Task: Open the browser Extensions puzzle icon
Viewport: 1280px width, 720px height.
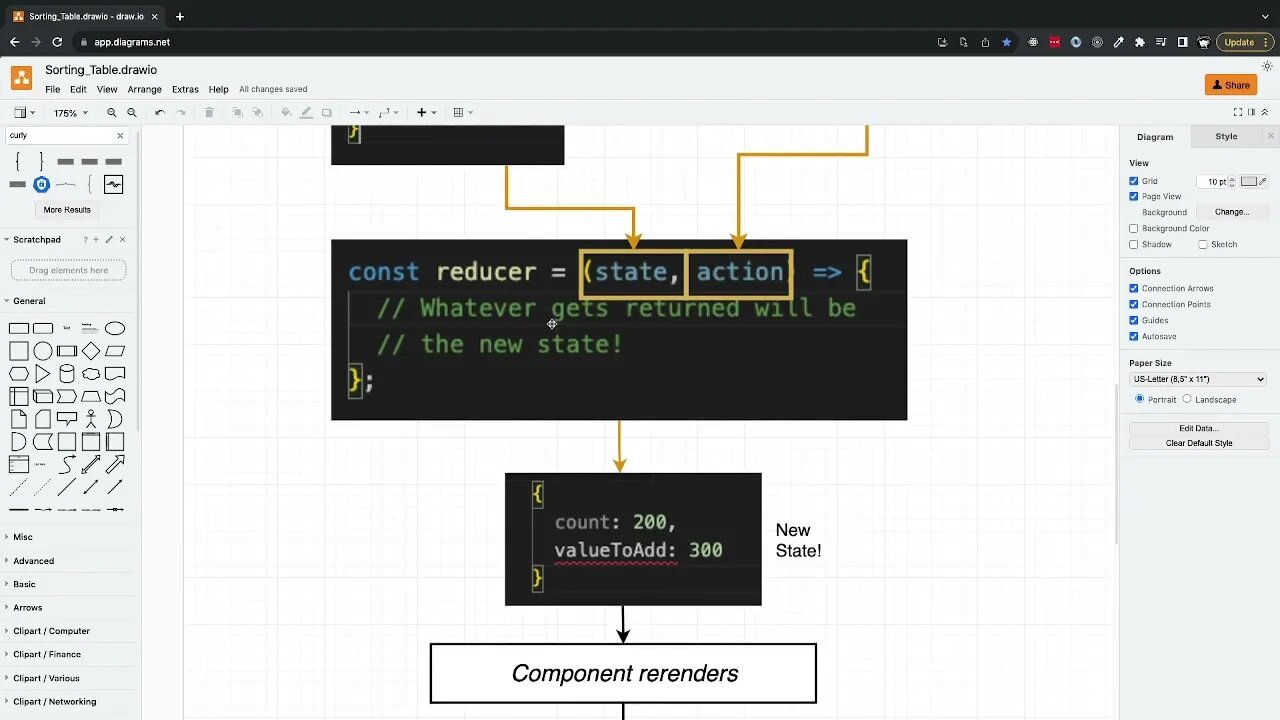Action: coord(1139,42)
